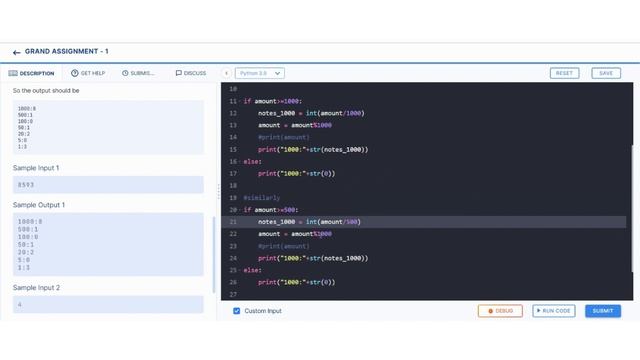Click the Description tab icon
This screenshot has height=360, width=640.
[13, 73]
